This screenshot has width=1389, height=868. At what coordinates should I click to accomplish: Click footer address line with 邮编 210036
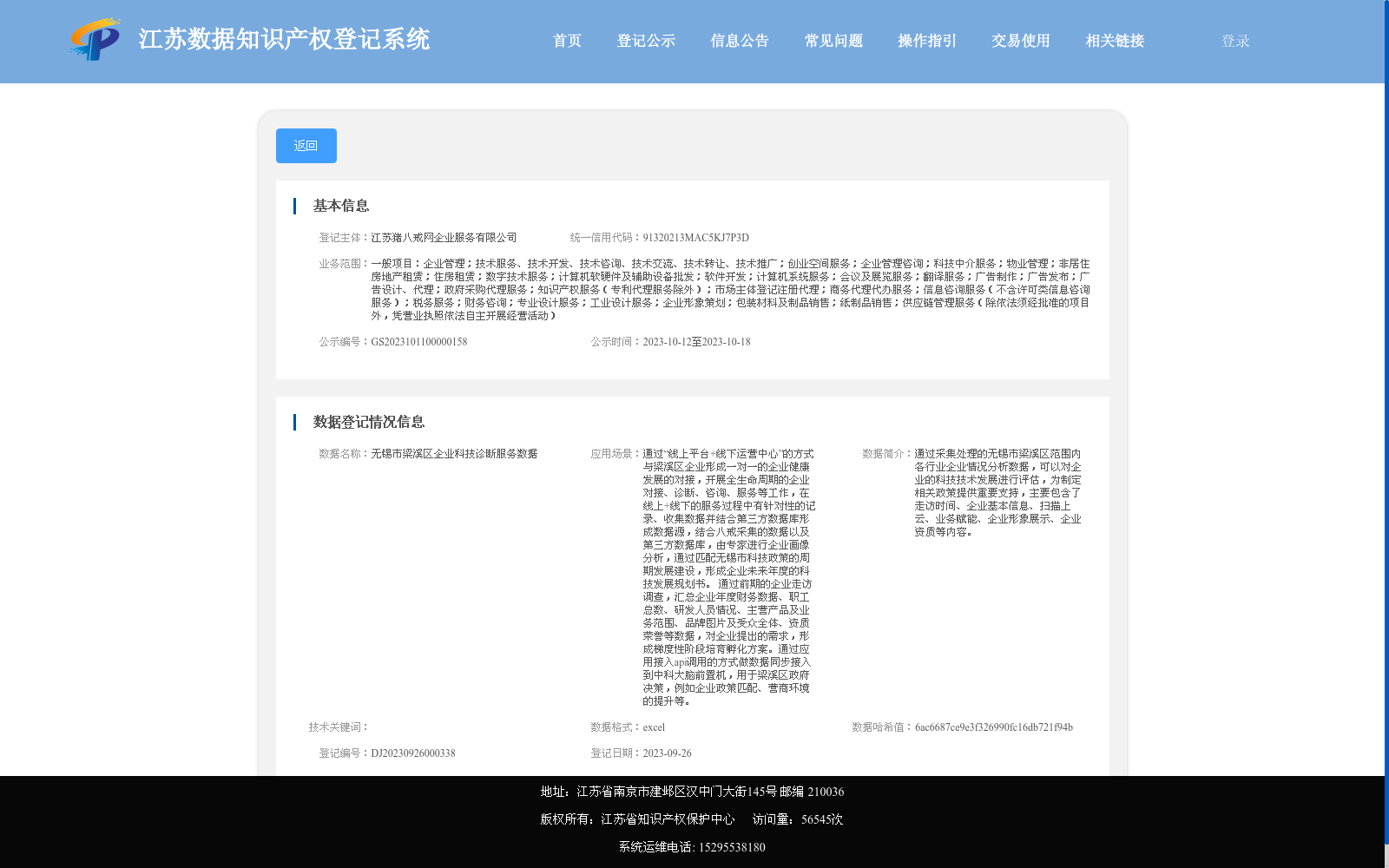(692, 792)
